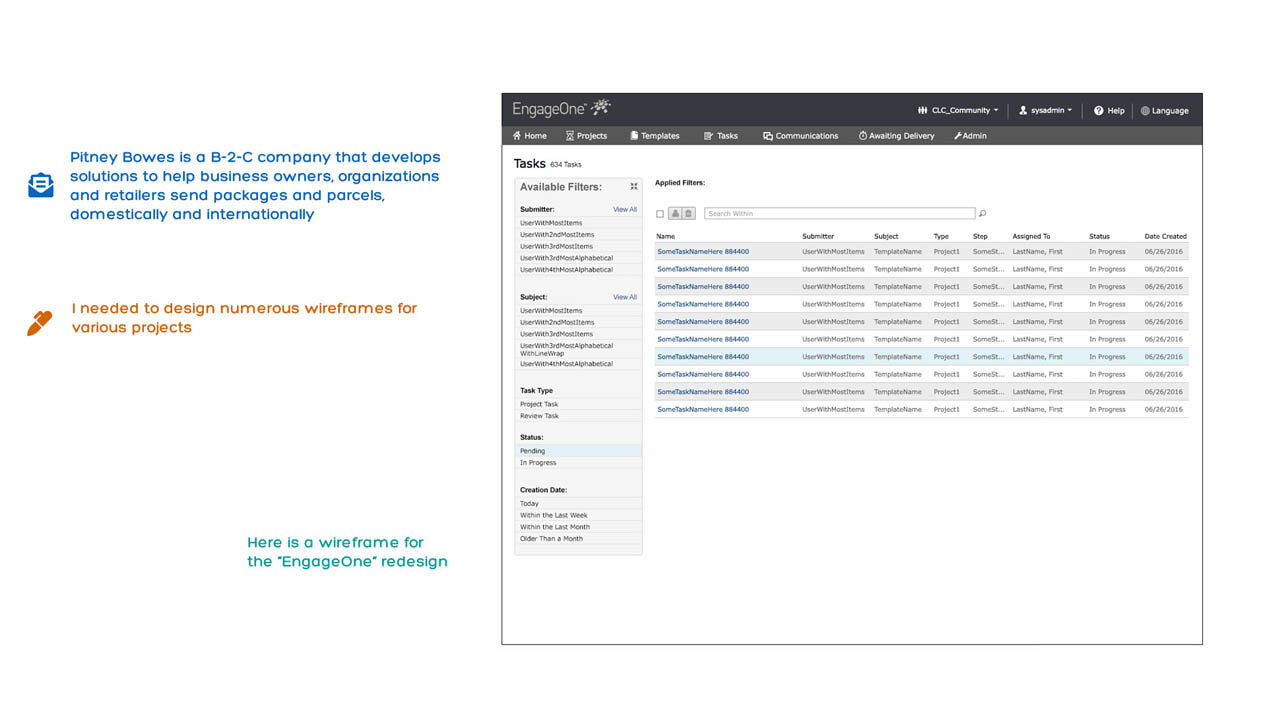The width and height of the screenshot is (1267, 713).
Task: Filter by Within the Last Week
Action: coord(553,515)
